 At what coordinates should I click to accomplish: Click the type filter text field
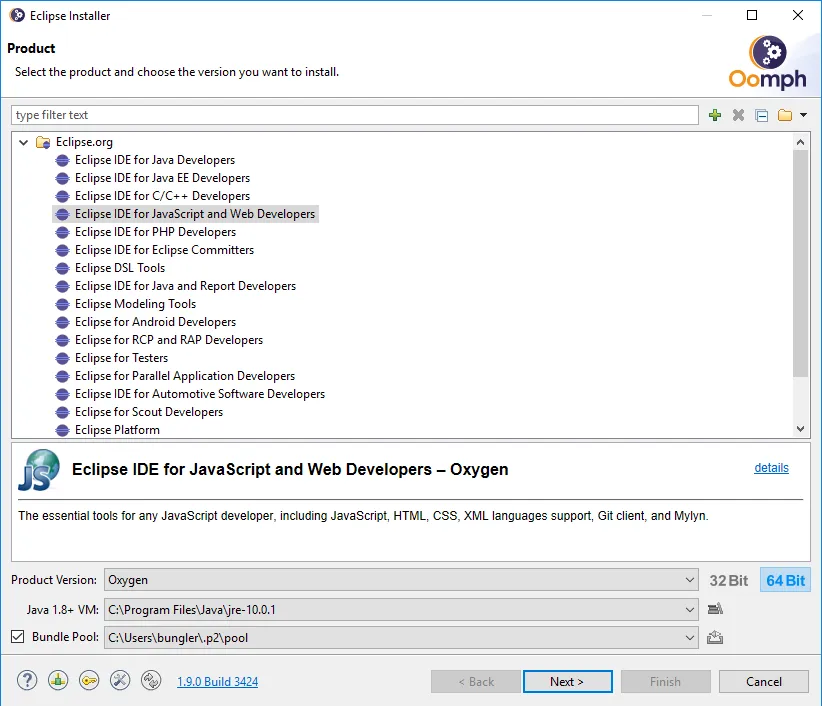coord(355,115)
